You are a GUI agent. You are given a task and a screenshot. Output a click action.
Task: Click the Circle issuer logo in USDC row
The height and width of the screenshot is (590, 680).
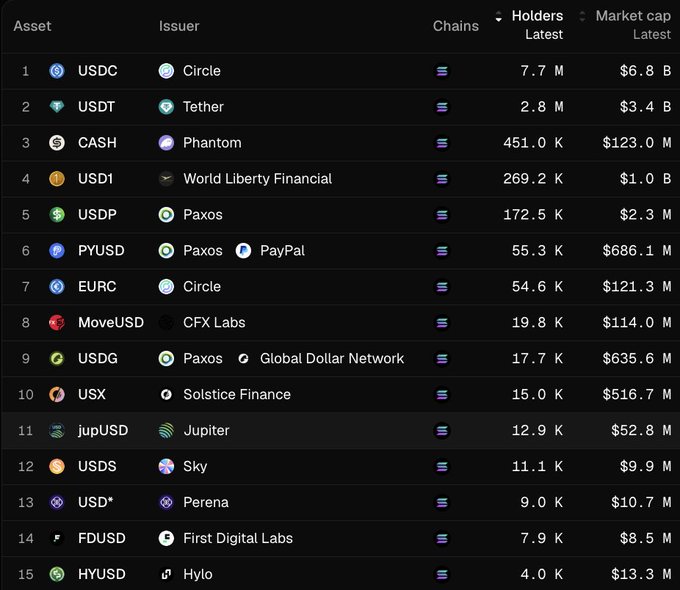point(166,71)
